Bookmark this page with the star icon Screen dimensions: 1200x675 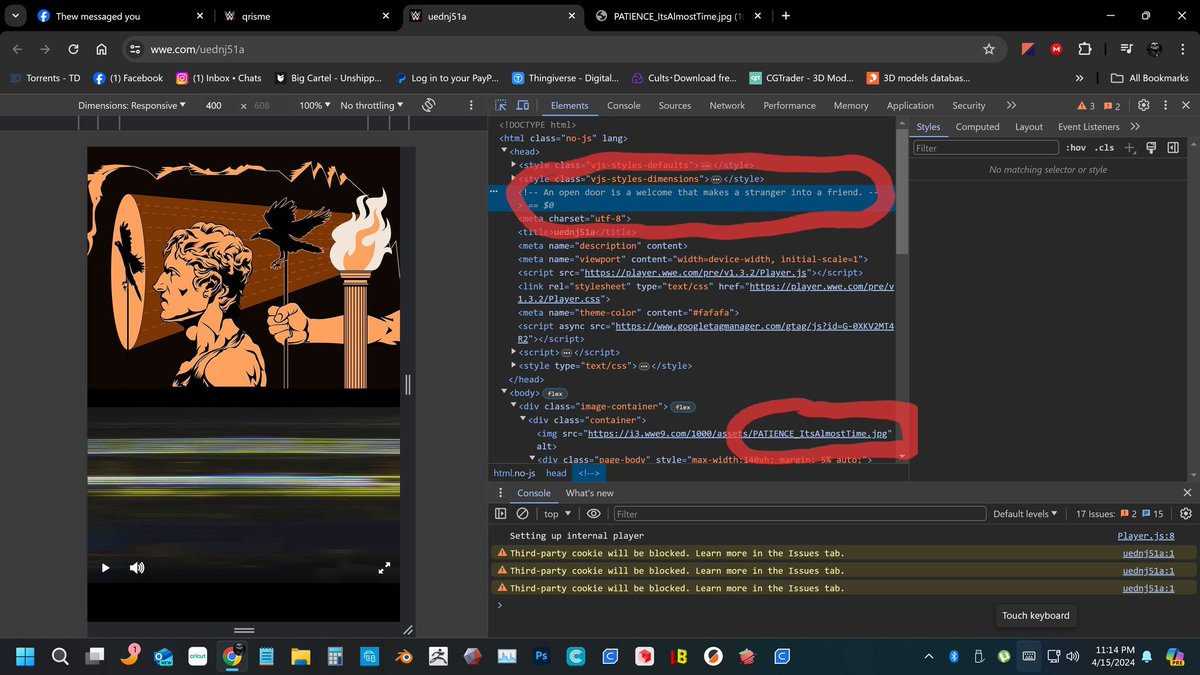click(989, 48)
